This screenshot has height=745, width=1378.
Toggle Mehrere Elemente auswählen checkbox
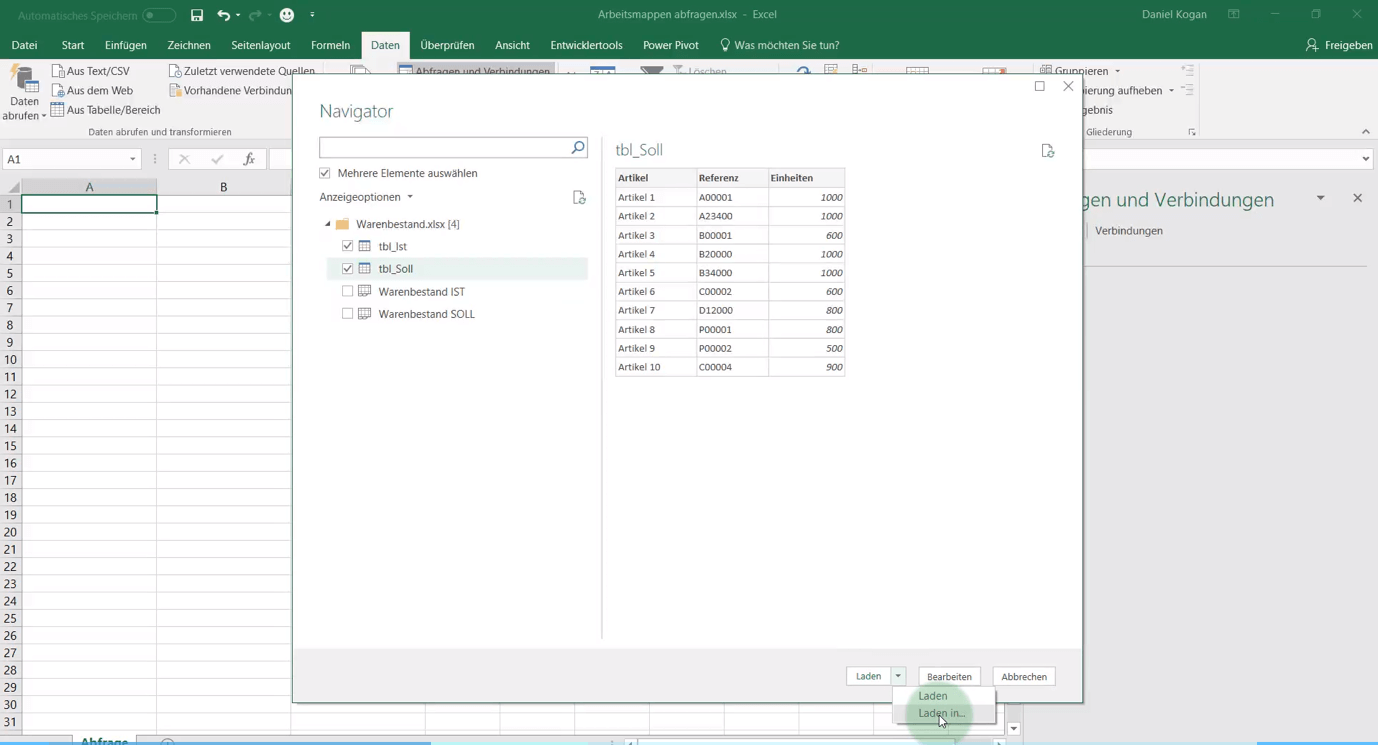pyautogui.click(x=325, y=173)
